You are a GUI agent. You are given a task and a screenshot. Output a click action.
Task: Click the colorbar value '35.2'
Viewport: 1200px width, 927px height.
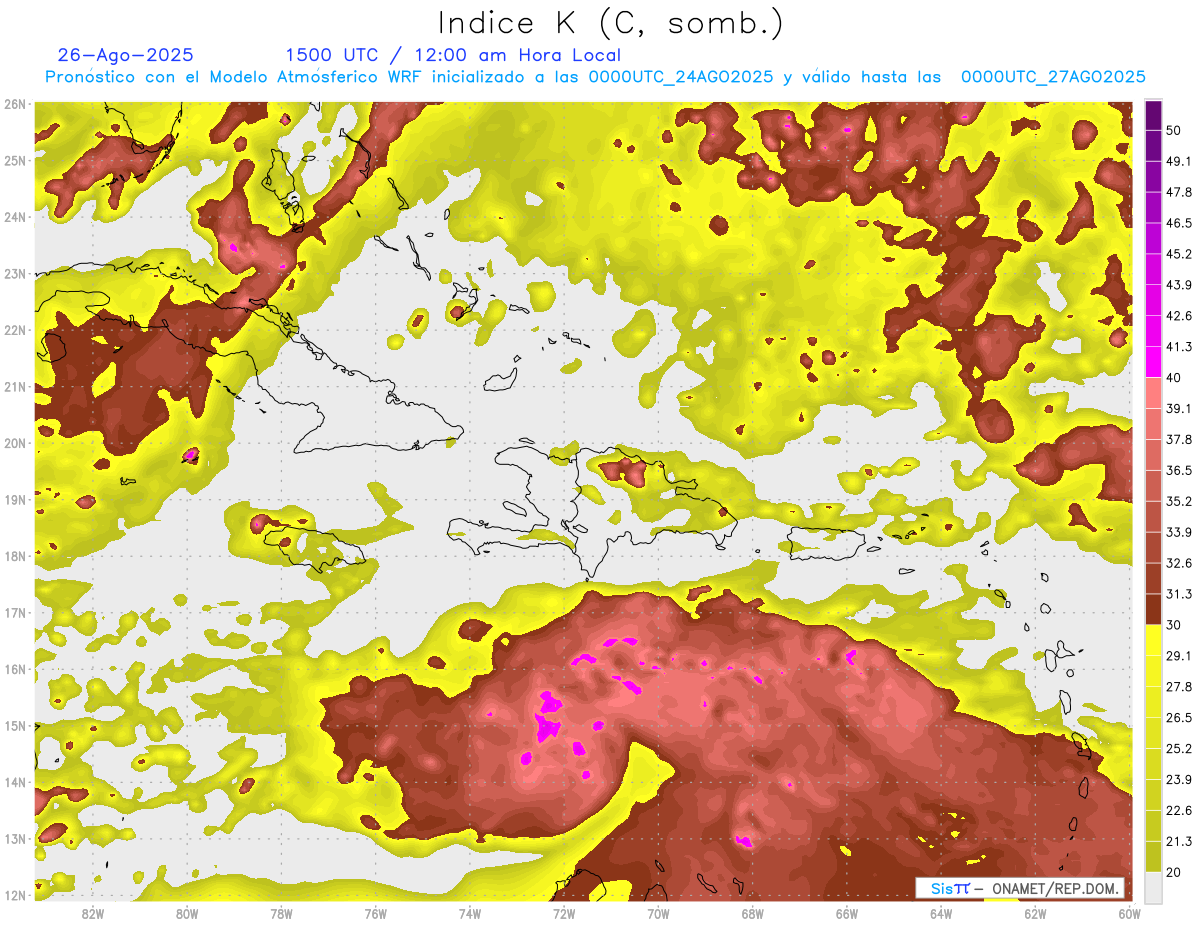(1178, 501)
